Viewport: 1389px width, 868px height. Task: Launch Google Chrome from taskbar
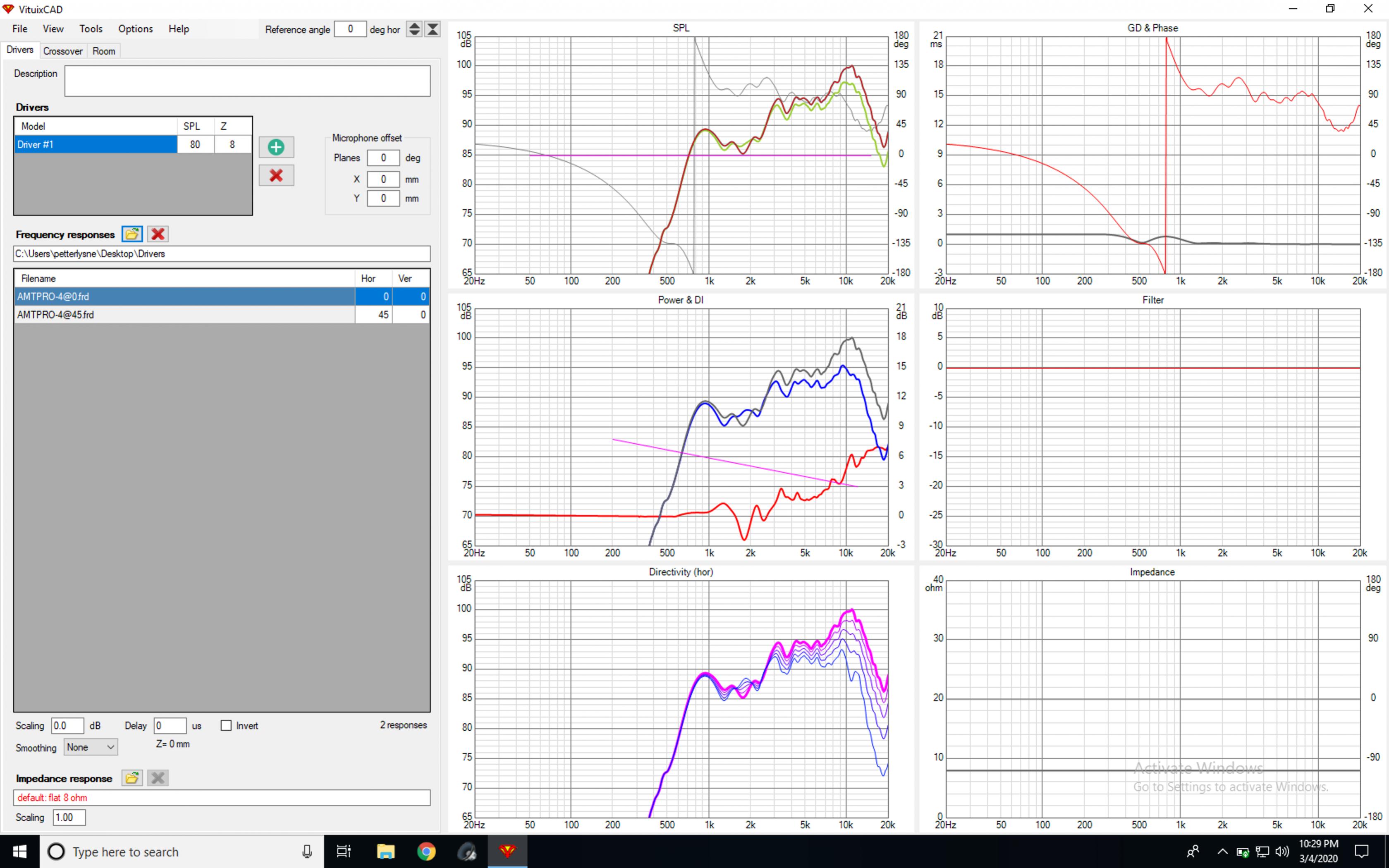[x=426, y=851]
